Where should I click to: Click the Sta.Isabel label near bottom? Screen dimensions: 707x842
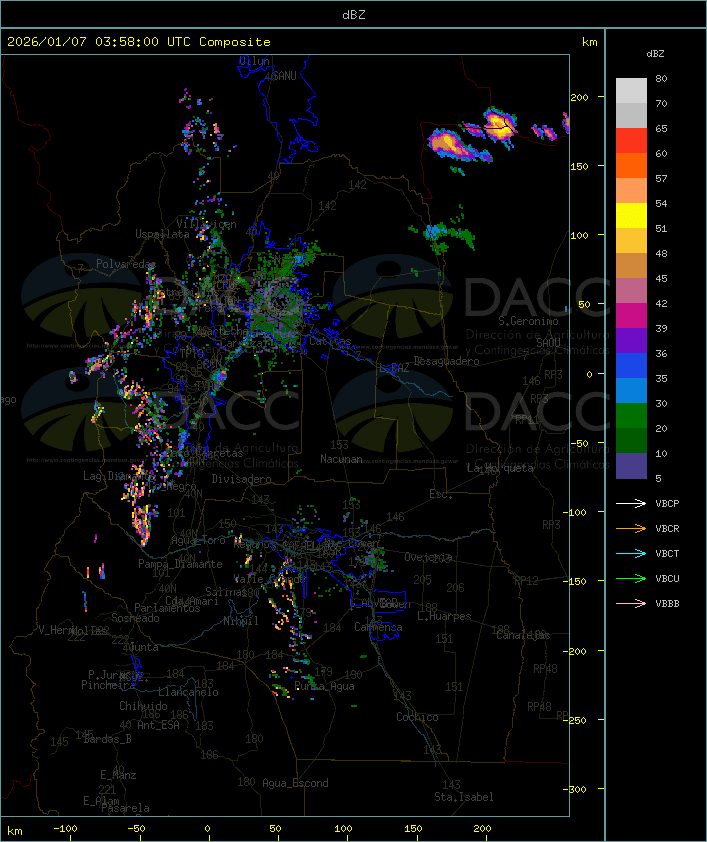pyautogui.click(x=463, y=797)
